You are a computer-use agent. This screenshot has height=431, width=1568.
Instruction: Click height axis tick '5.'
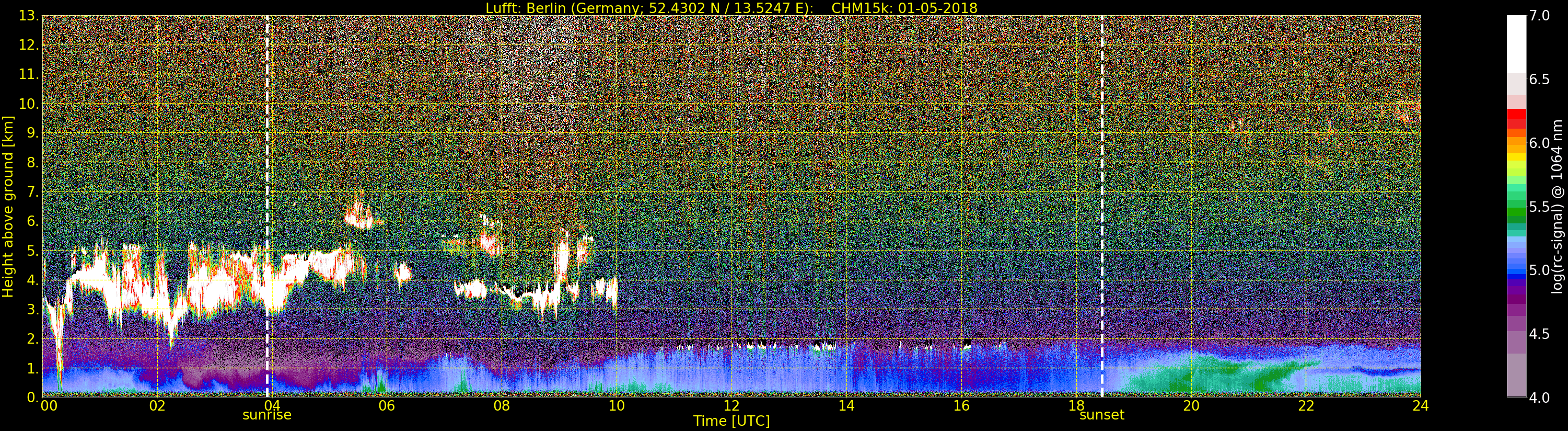click(x=33, y=251)
